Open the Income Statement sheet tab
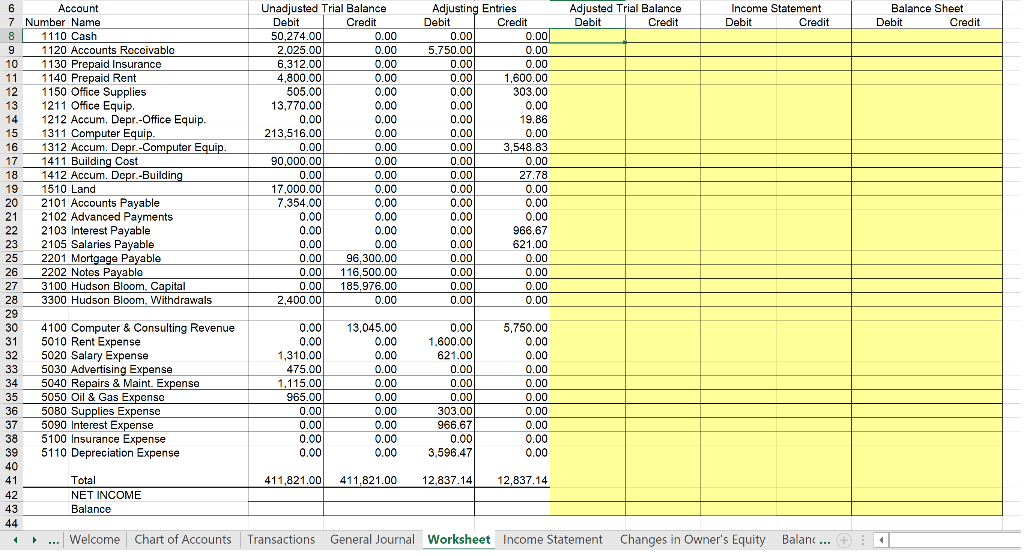 coord(552,540)
